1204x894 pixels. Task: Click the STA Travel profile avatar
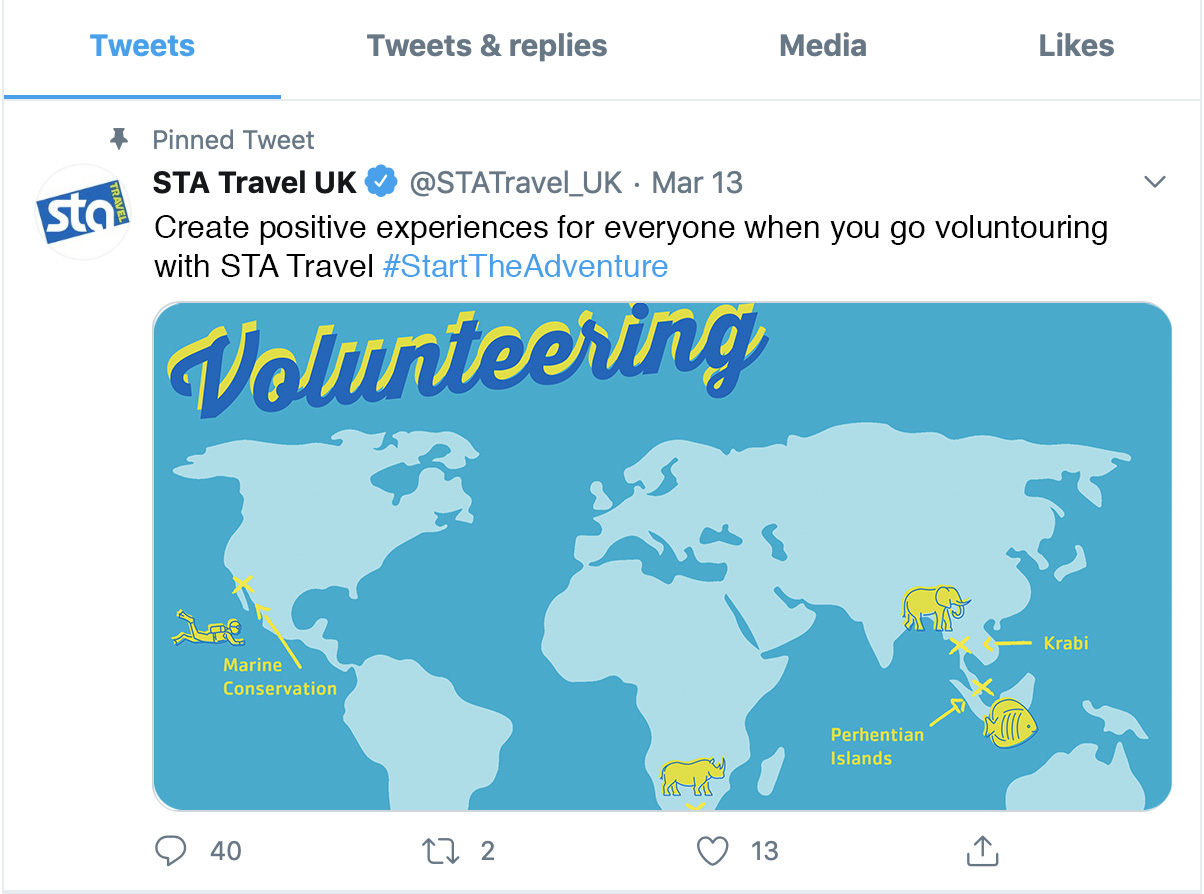pyautogui.click(x=83, y=211)
